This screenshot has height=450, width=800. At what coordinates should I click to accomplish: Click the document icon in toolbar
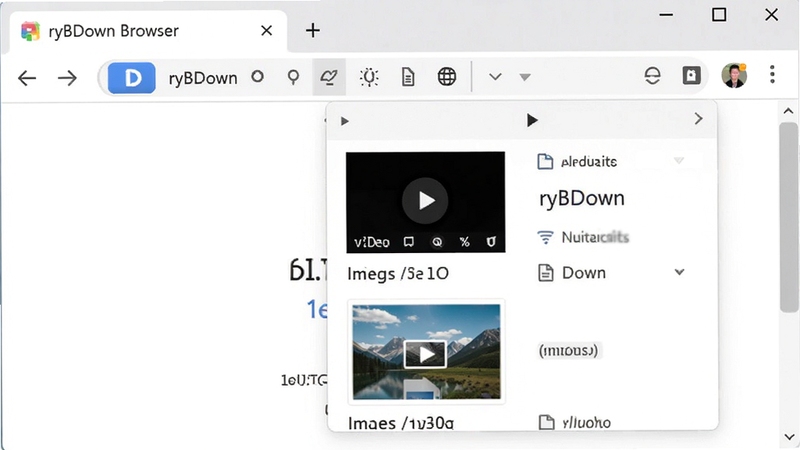[408, 78]
